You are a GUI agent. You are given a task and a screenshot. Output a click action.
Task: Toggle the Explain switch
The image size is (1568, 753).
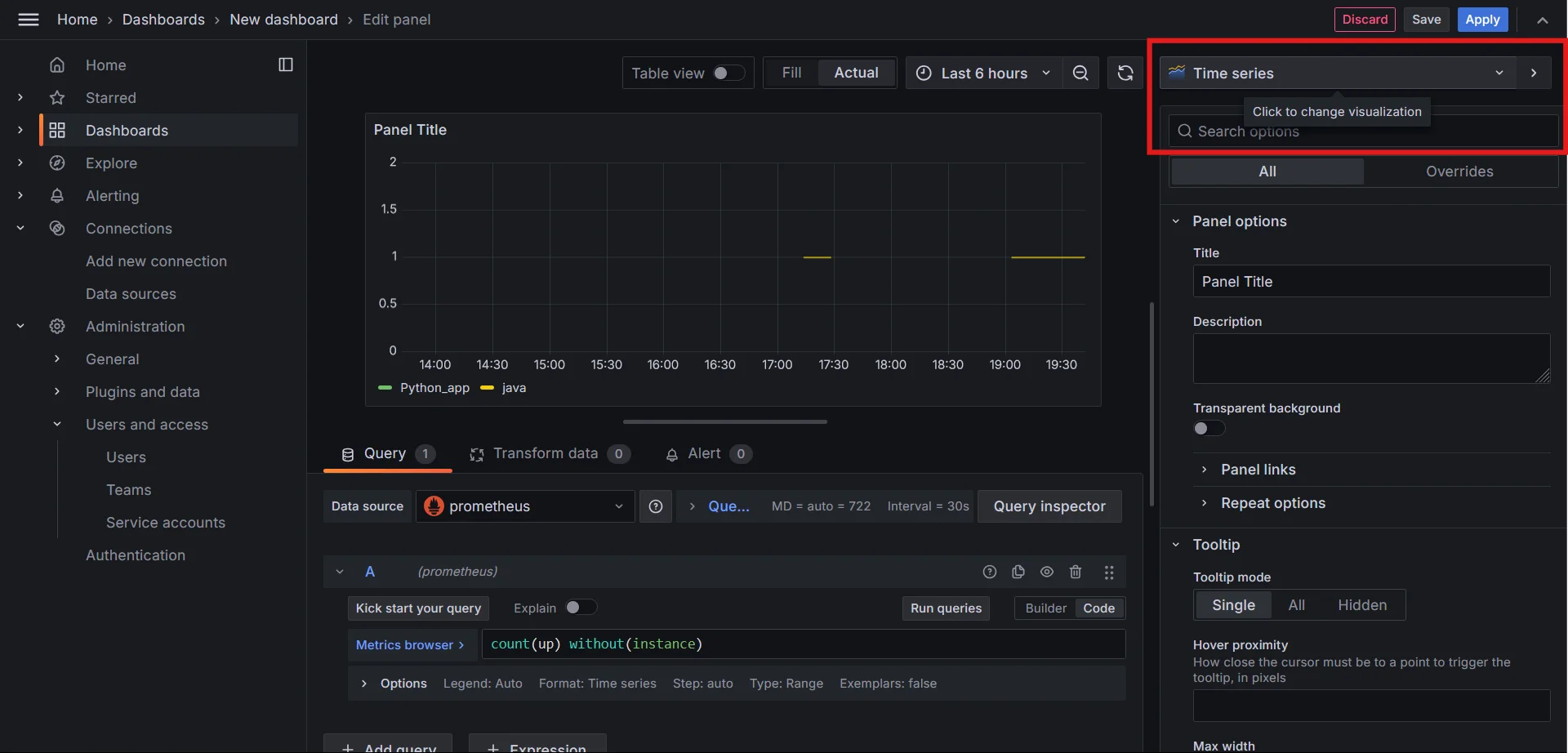(581, 607)
